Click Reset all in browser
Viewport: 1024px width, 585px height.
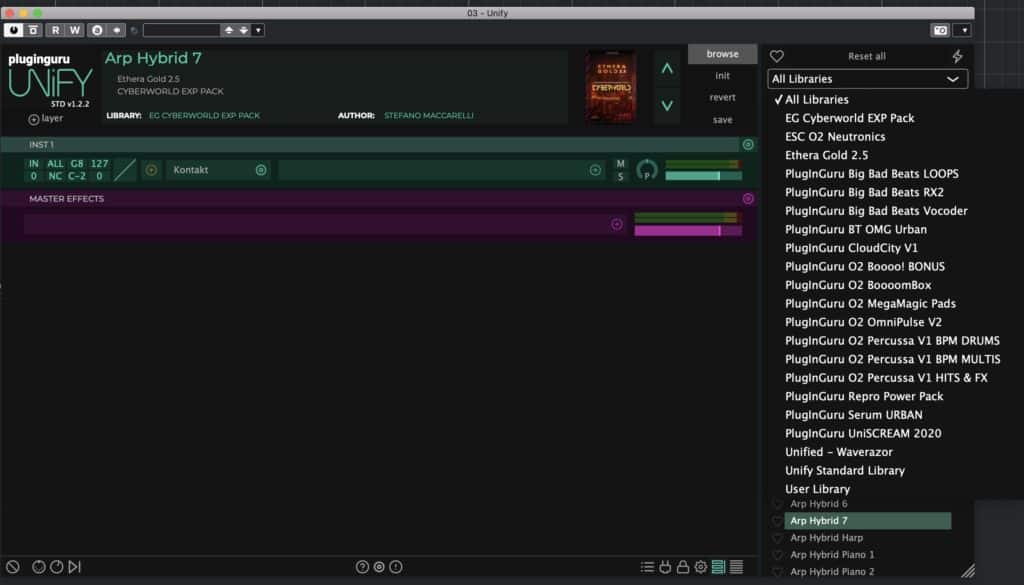pos(867,56)
